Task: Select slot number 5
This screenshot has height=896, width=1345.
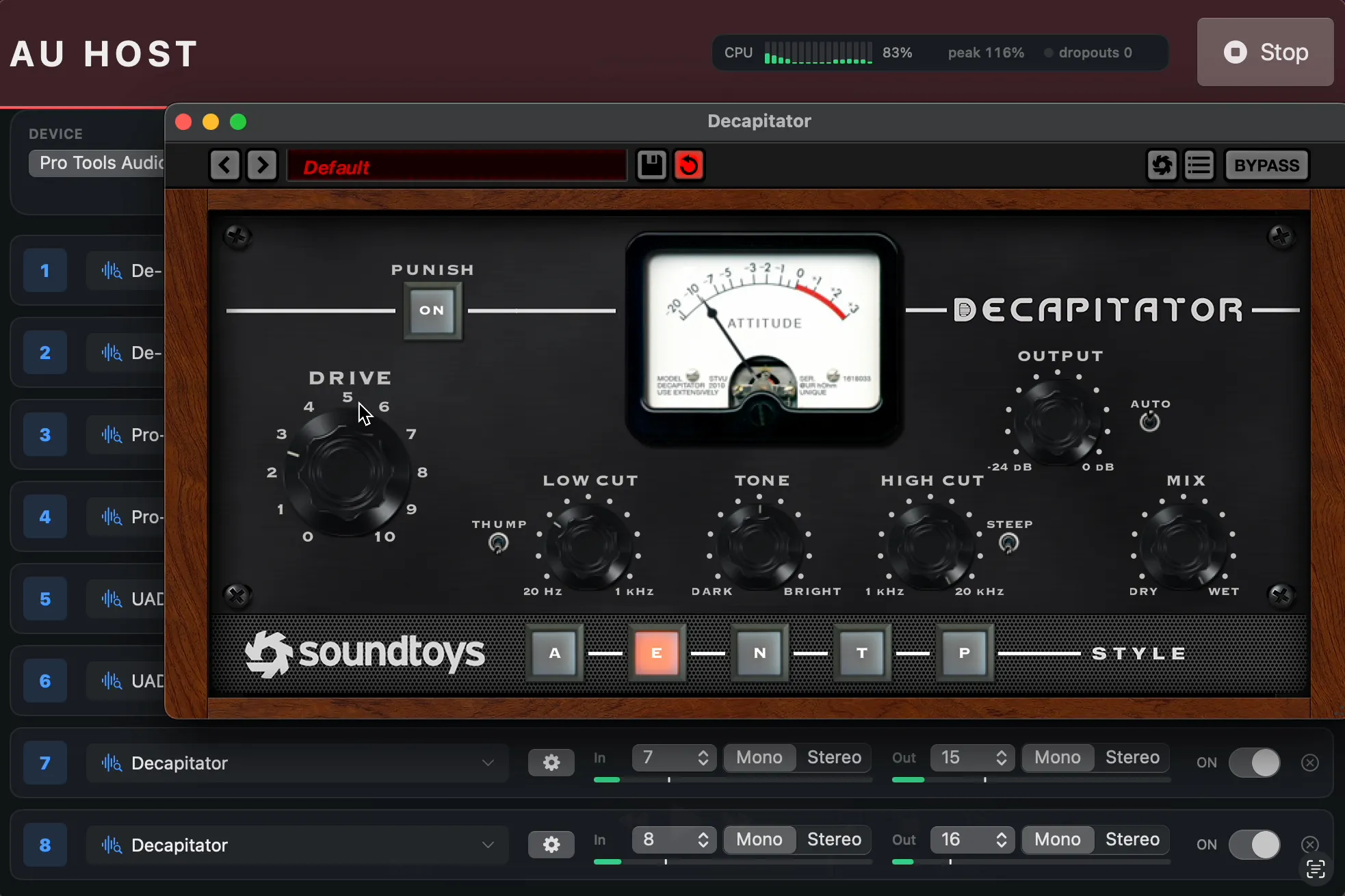Action: click(45, 599)
